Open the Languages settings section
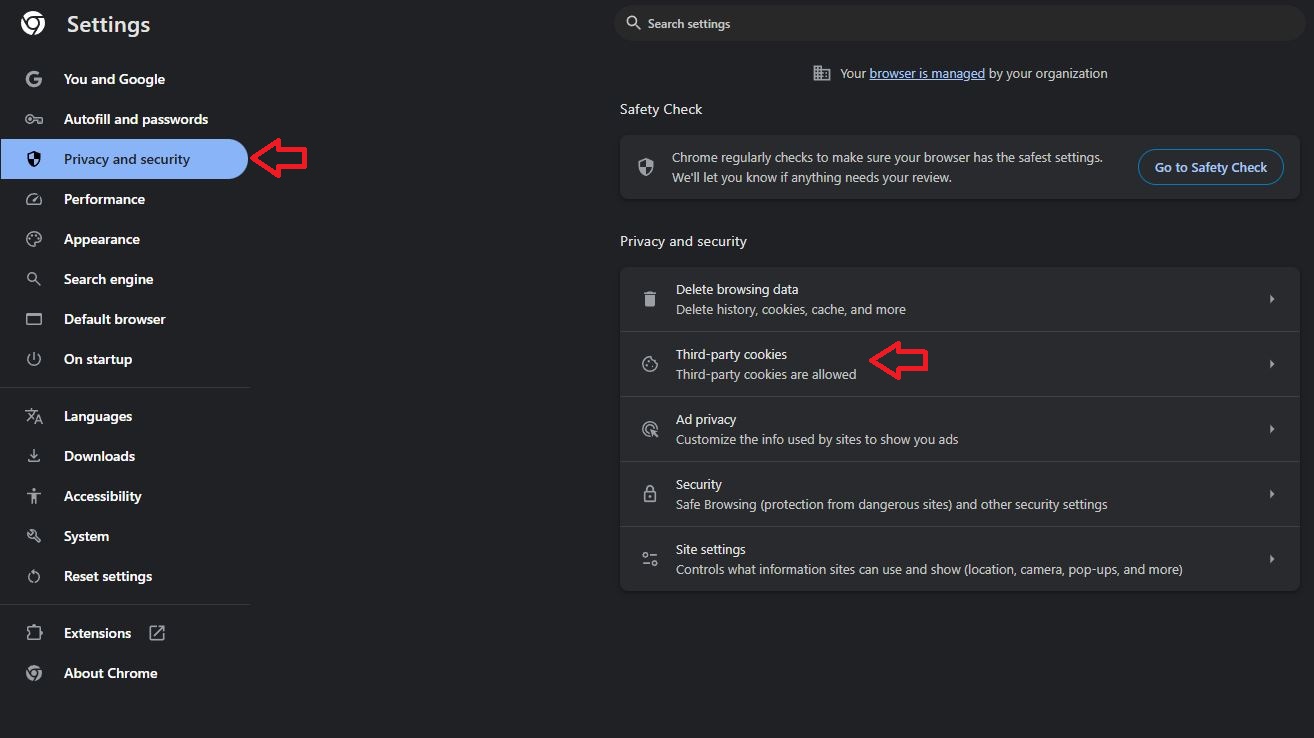Image resolution: width=1314 pixels, height=738 pixels. [x=98, y=416]
